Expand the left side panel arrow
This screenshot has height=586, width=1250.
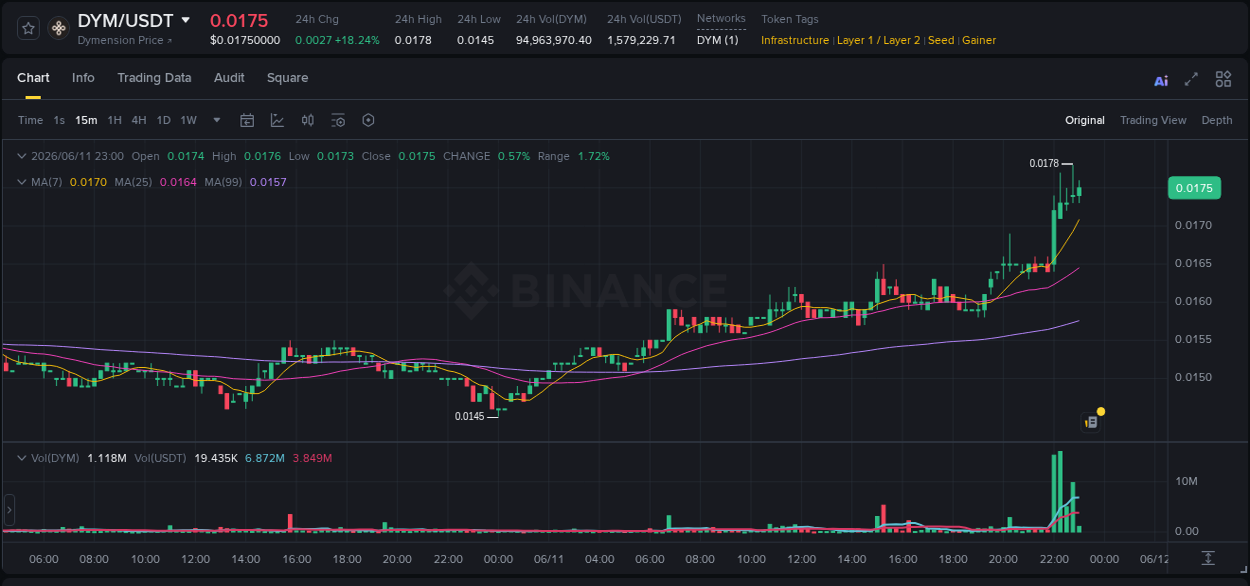point(9,510)
